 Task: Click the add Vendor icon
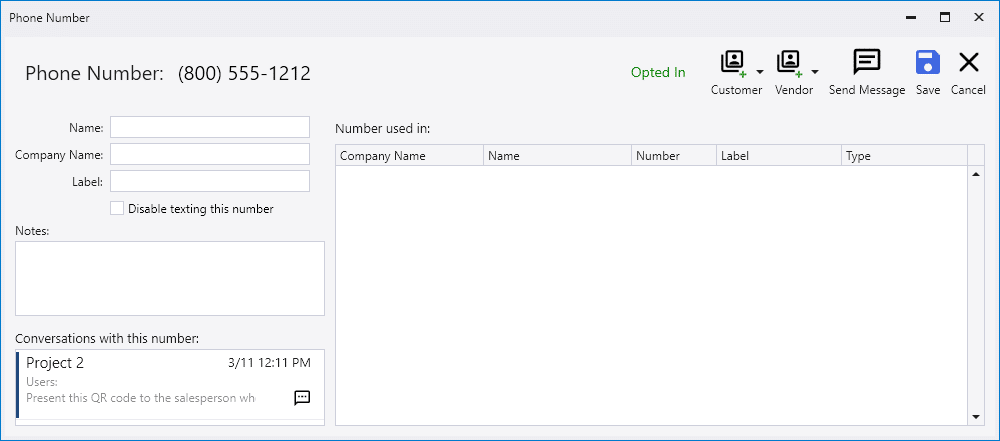tap(790, 63)
